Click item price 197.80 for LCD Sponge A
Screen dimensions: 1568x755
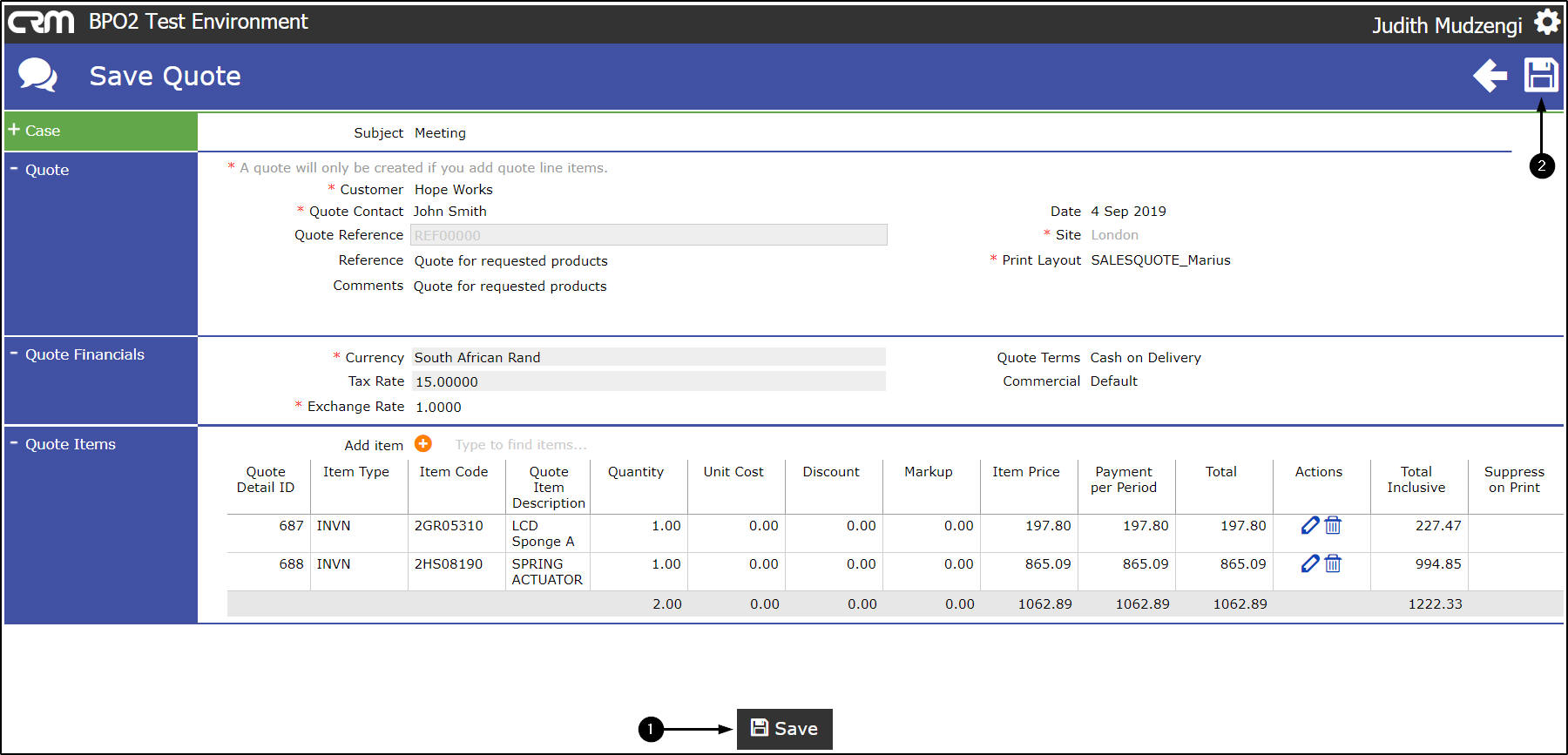1048,526
